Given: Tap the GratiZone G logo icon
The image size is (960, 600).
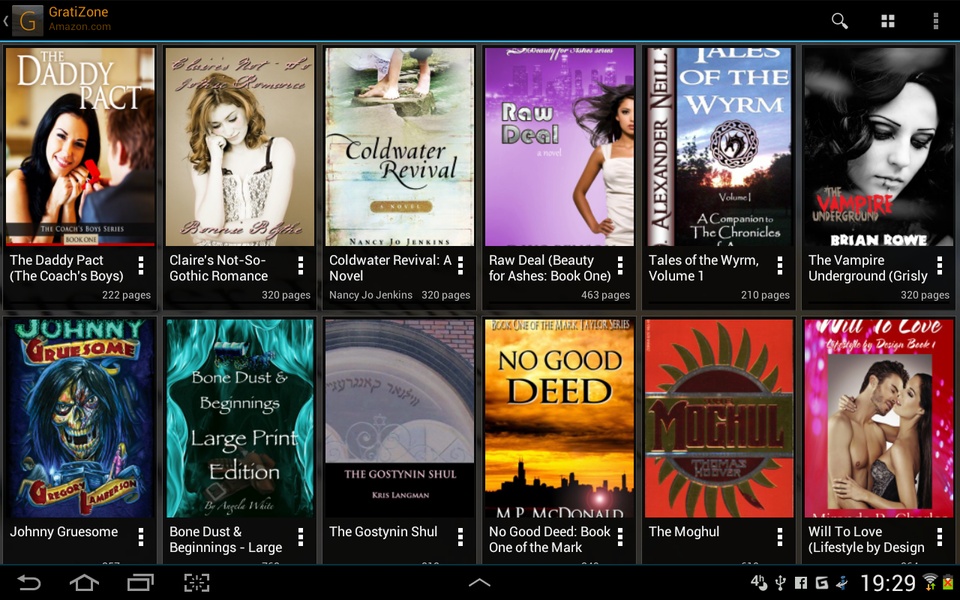Looking at the screenshot, I should 28,21.
